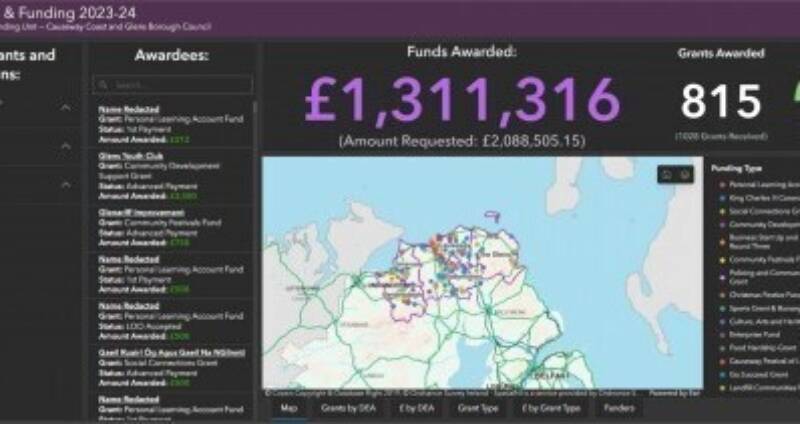Click the King Charles III legend marker
Viewport: 800px width, 424px height.
click(x=720, y=198)
